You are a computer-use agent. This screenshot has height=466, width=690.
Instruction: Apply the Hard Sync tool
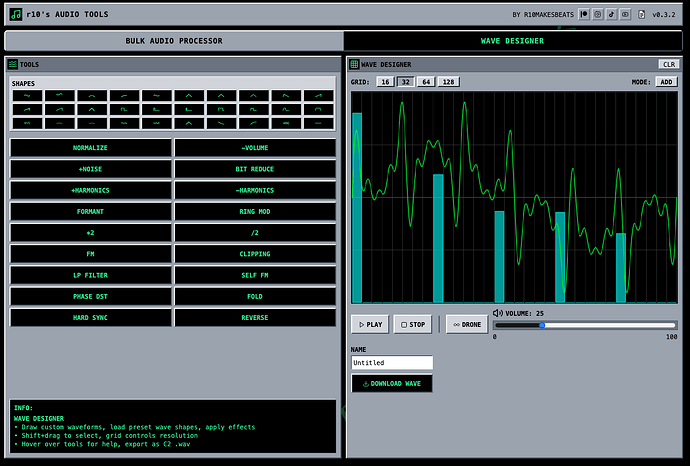point(90,318)
